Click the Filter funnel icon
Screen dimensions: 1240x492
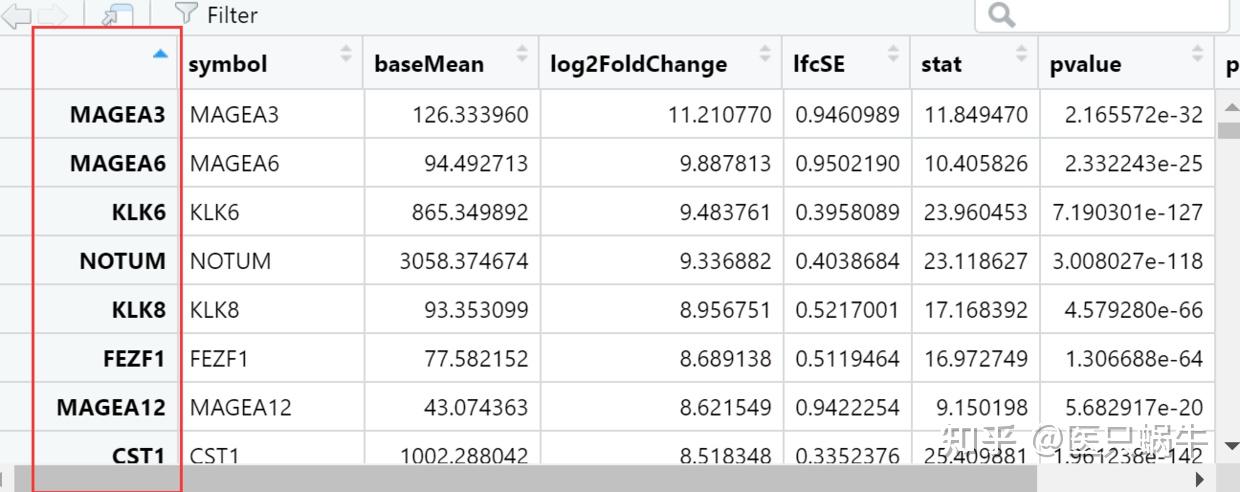point(185,14)
